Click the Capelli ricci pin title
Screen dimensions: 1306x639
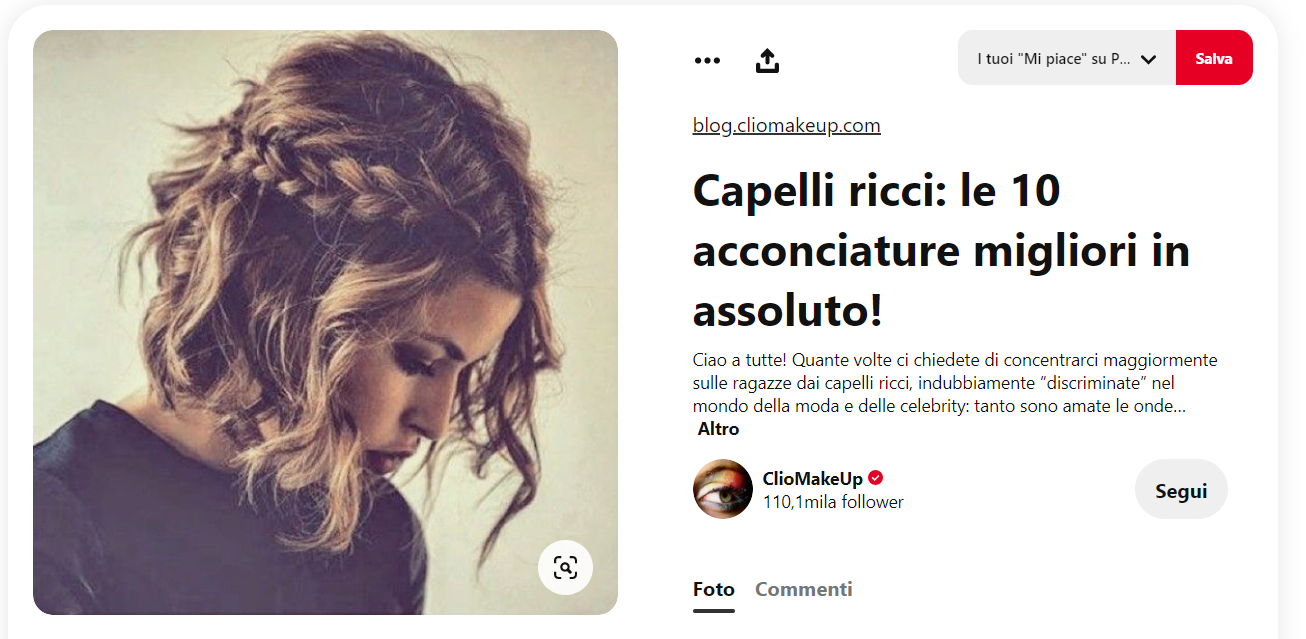941,250
